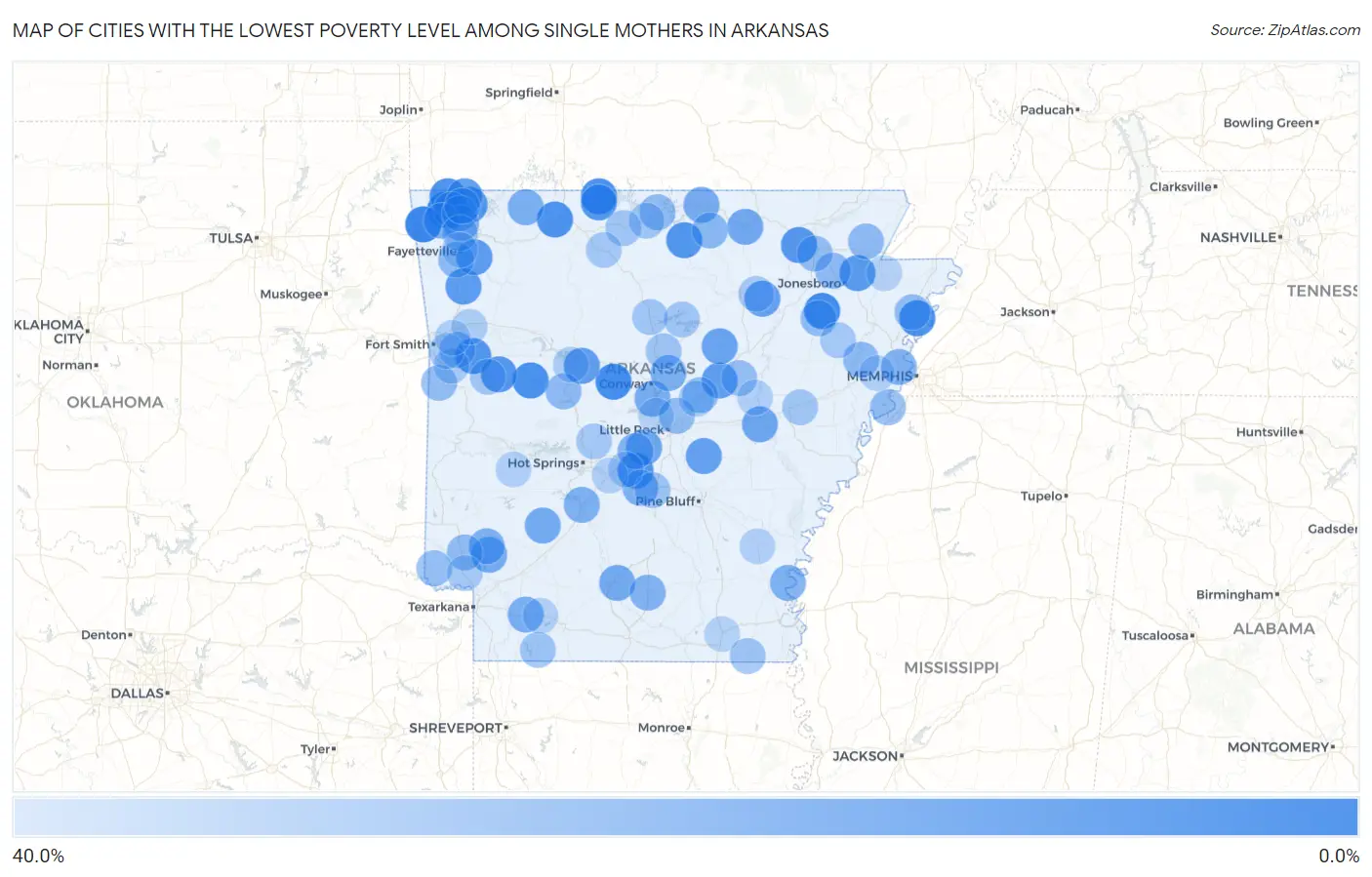Click the Pine Bluff city label
This screenshot has height=877, width=1372.
point(666,500)
